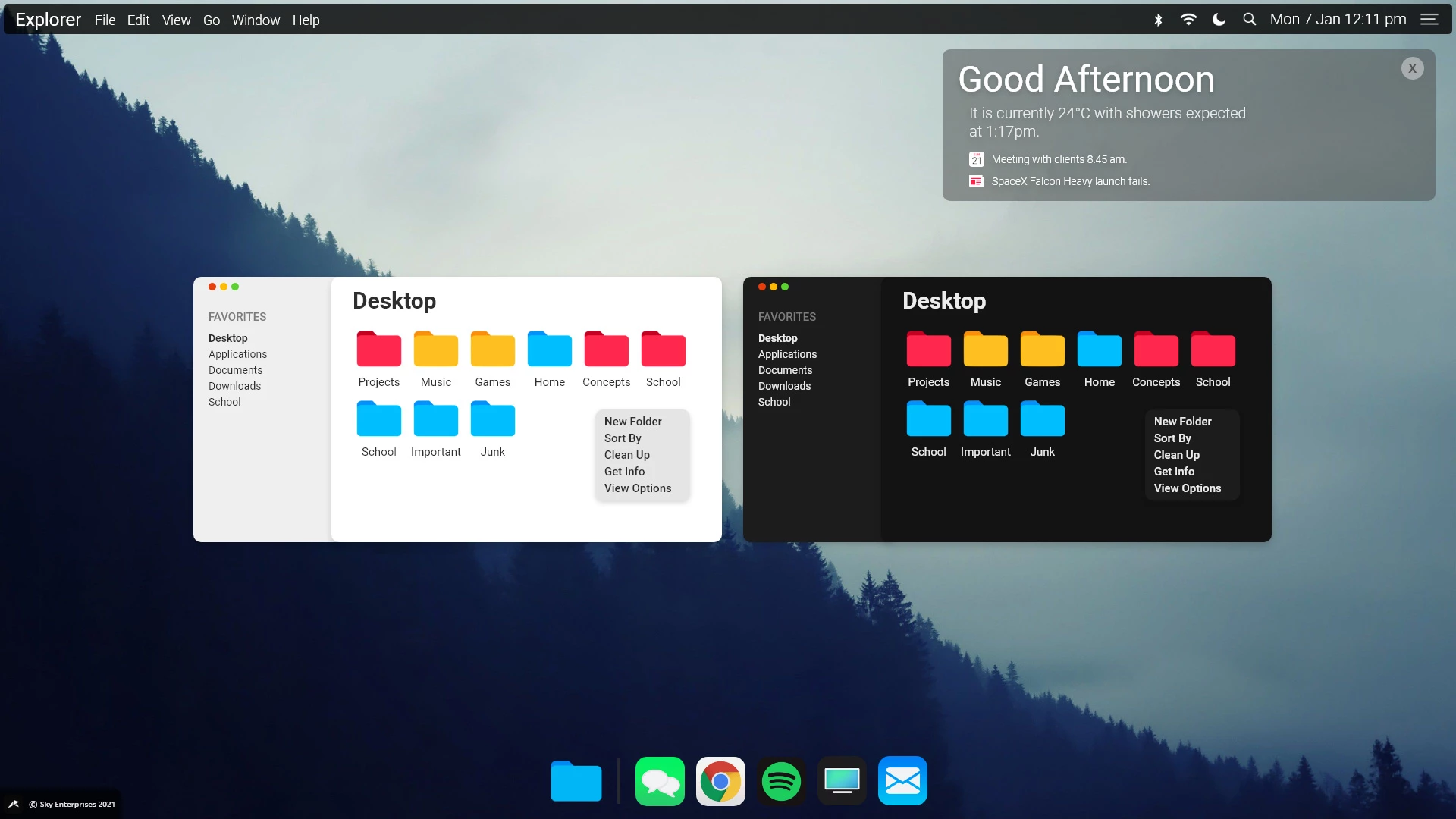Image resolution: width=1456 pixels, height=819 pixels.
Task: Select School in the light window sidebar
Action: (x=224, y=402)
